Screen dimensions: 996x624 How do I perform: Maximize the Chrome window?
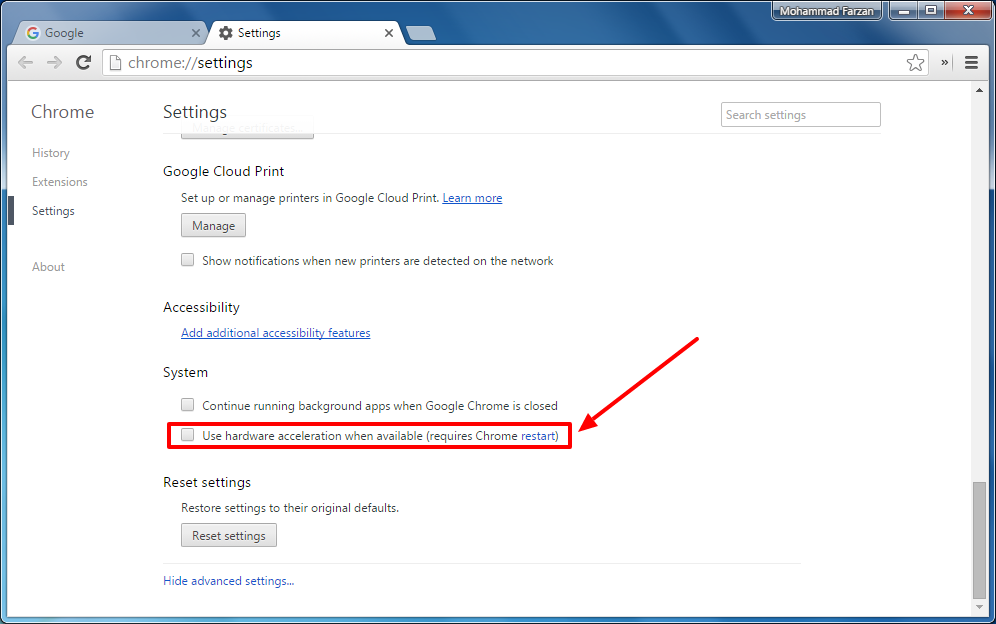coord(931,10)
